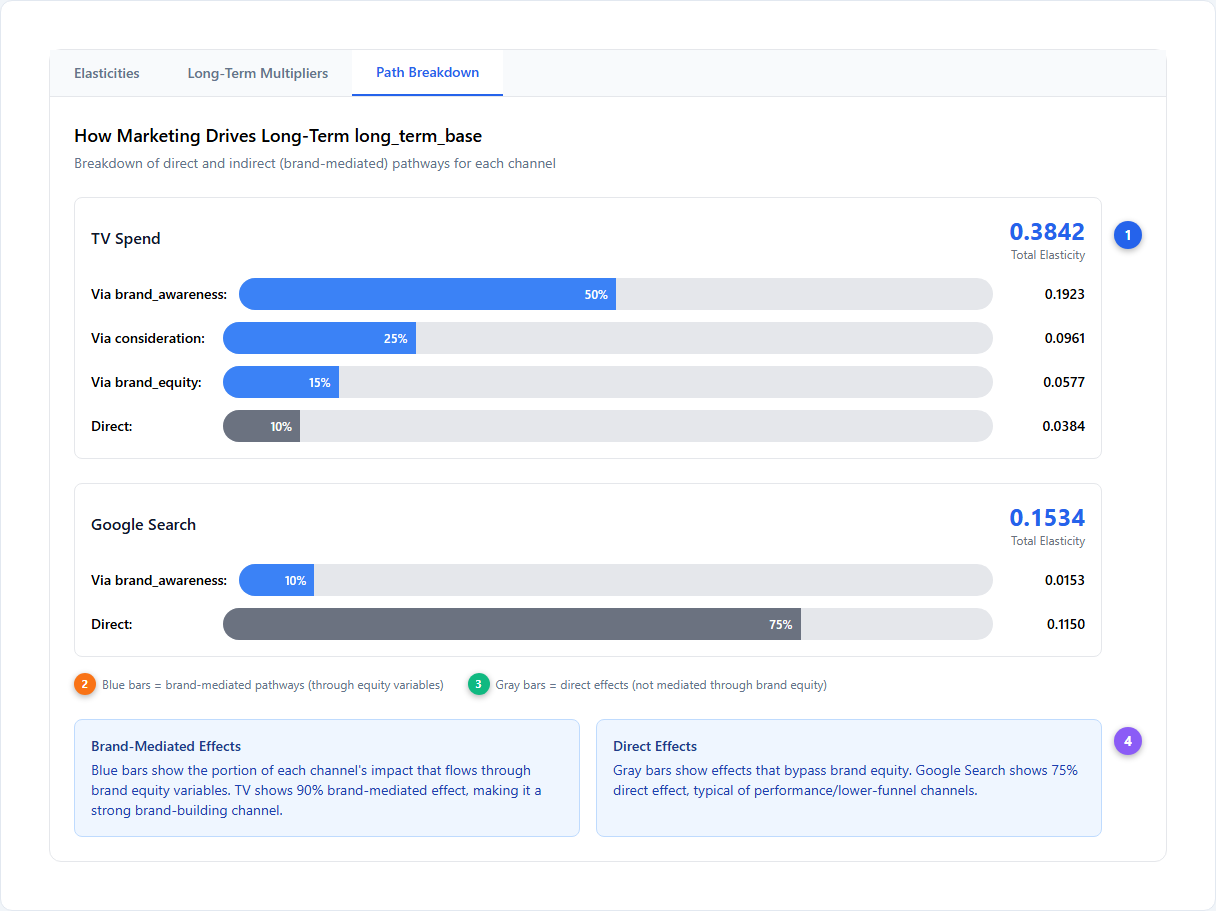Screen dimensions: 1216x911
Task: Click "Via brand_awareness:" label under Google Search
Action: [x=159, y=580]
